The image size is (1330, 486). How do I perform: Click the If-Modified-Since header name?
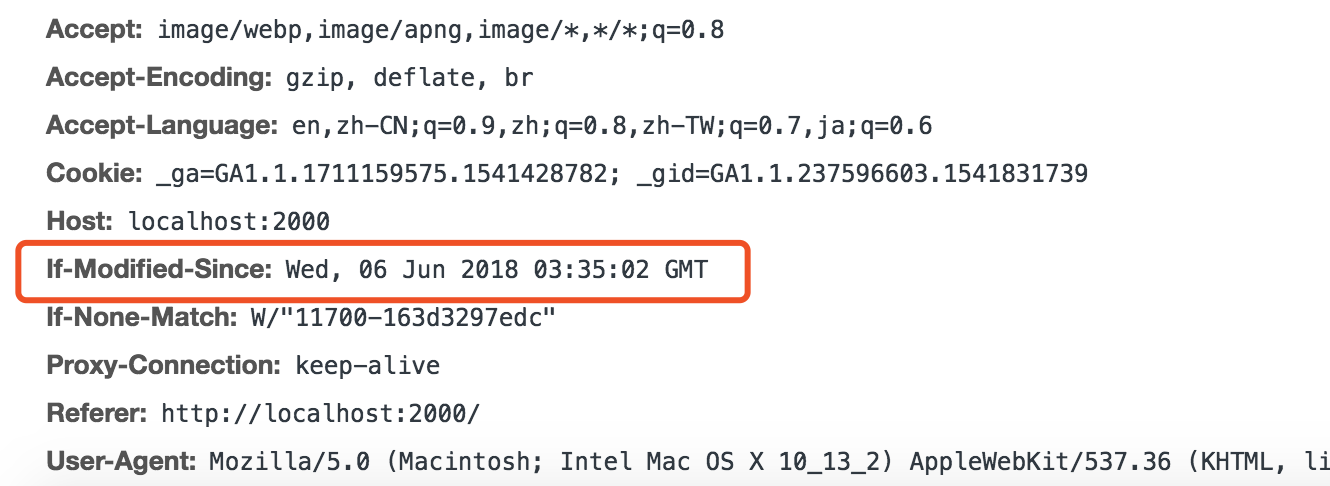[x=159, y=269]
